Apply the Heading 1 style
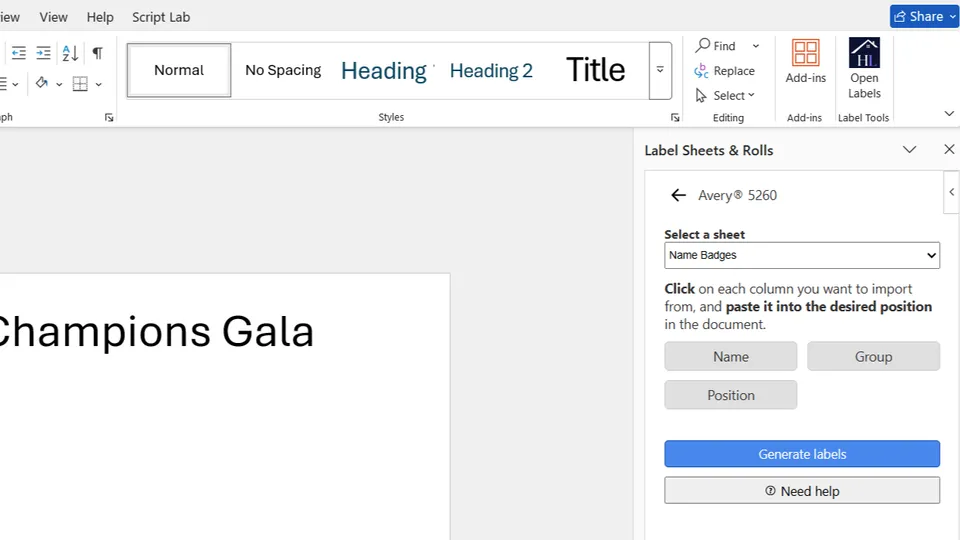The width and height of the screenshot is (960, 540). (384, 70)
